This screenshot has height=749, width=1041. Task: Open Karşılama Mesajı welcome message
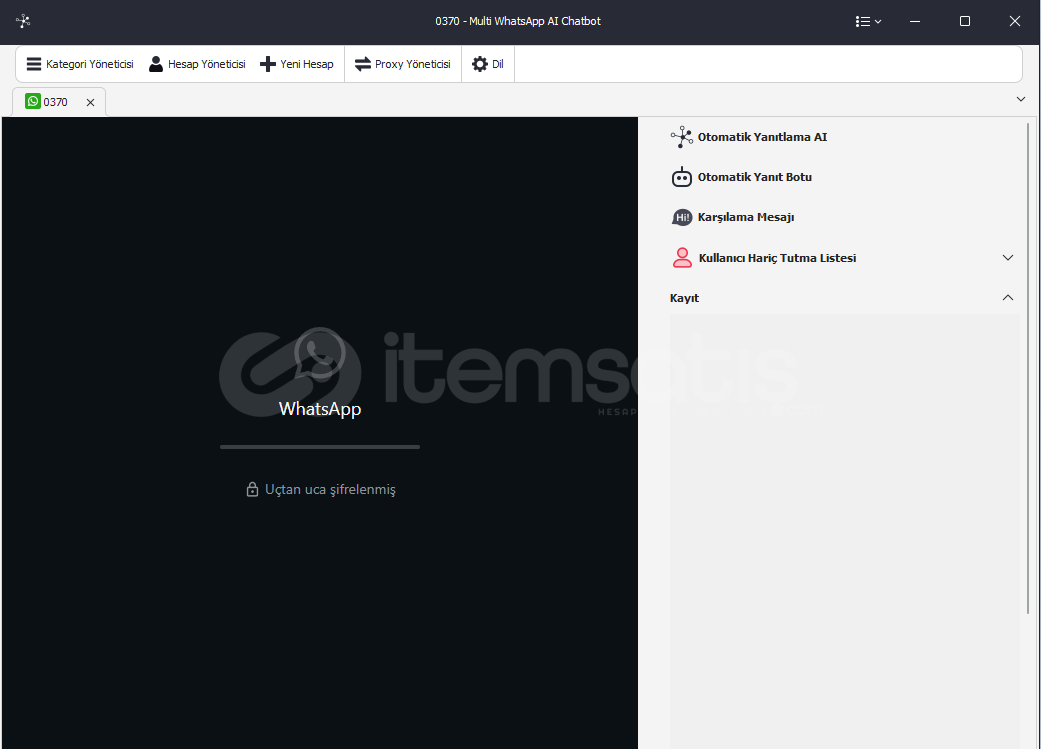(x=732, y=217)
